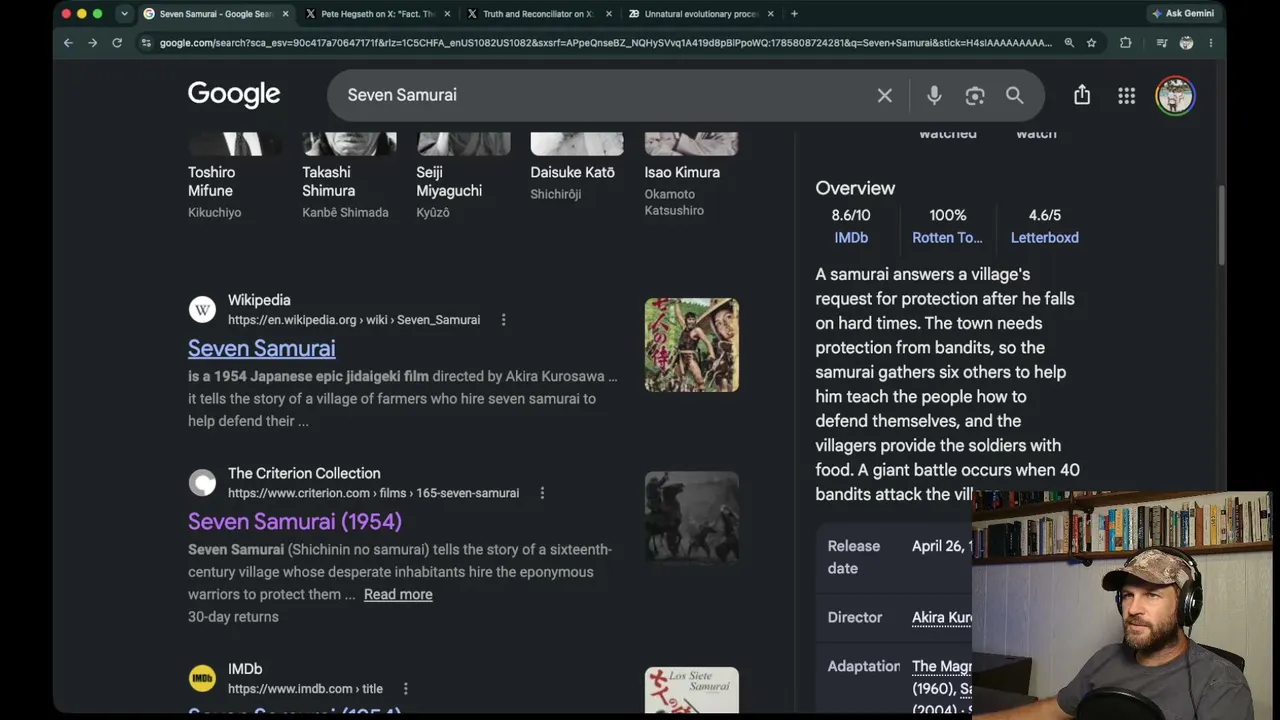Search by image with Google Lens

pyautogui.click(x=975, y=95)
